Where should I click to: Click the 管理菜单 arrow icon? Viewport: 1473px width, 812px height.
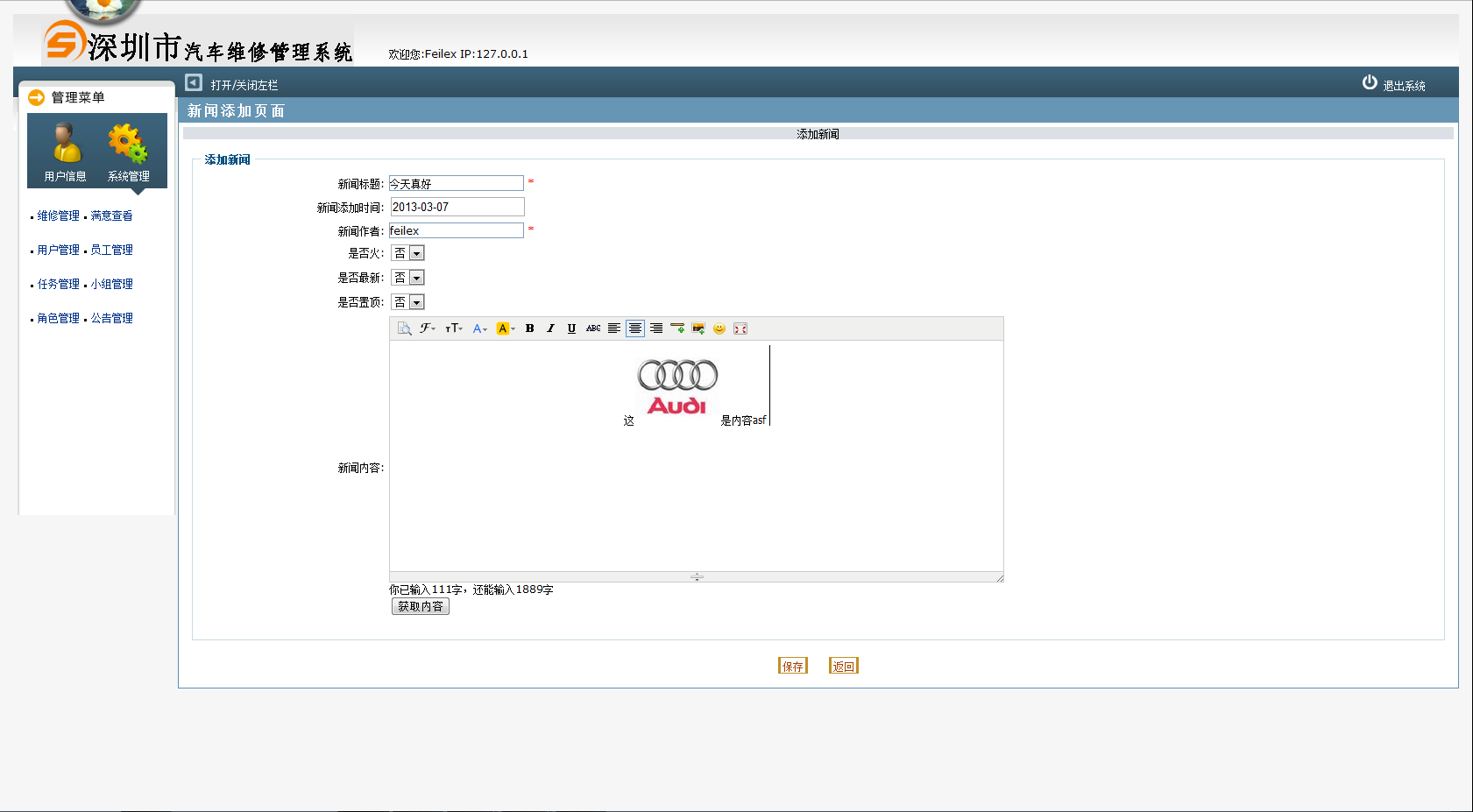(x=36, y=97)
